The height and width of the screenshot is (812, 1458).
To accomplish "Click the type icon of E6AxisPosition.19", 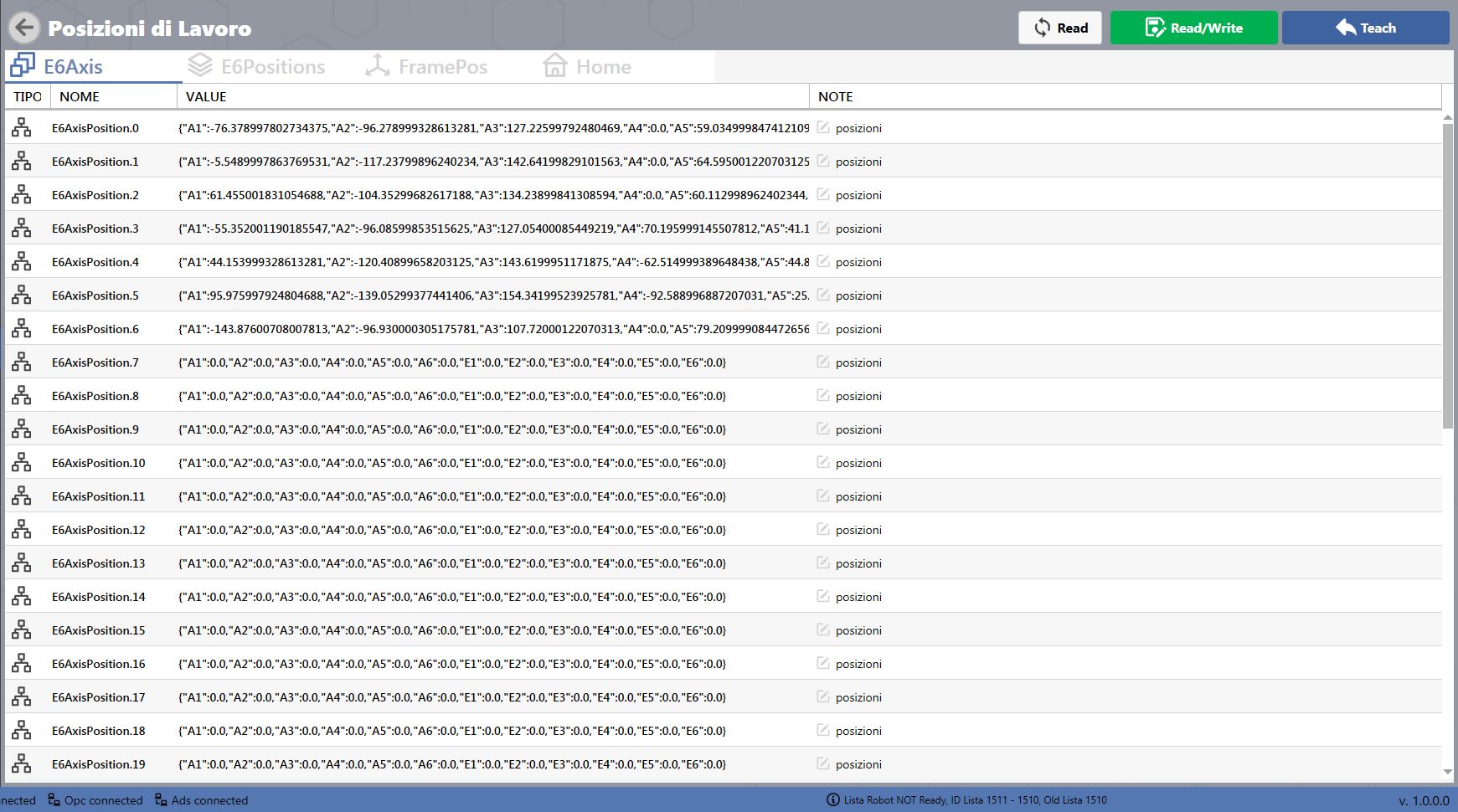I will tap(22, 763).
